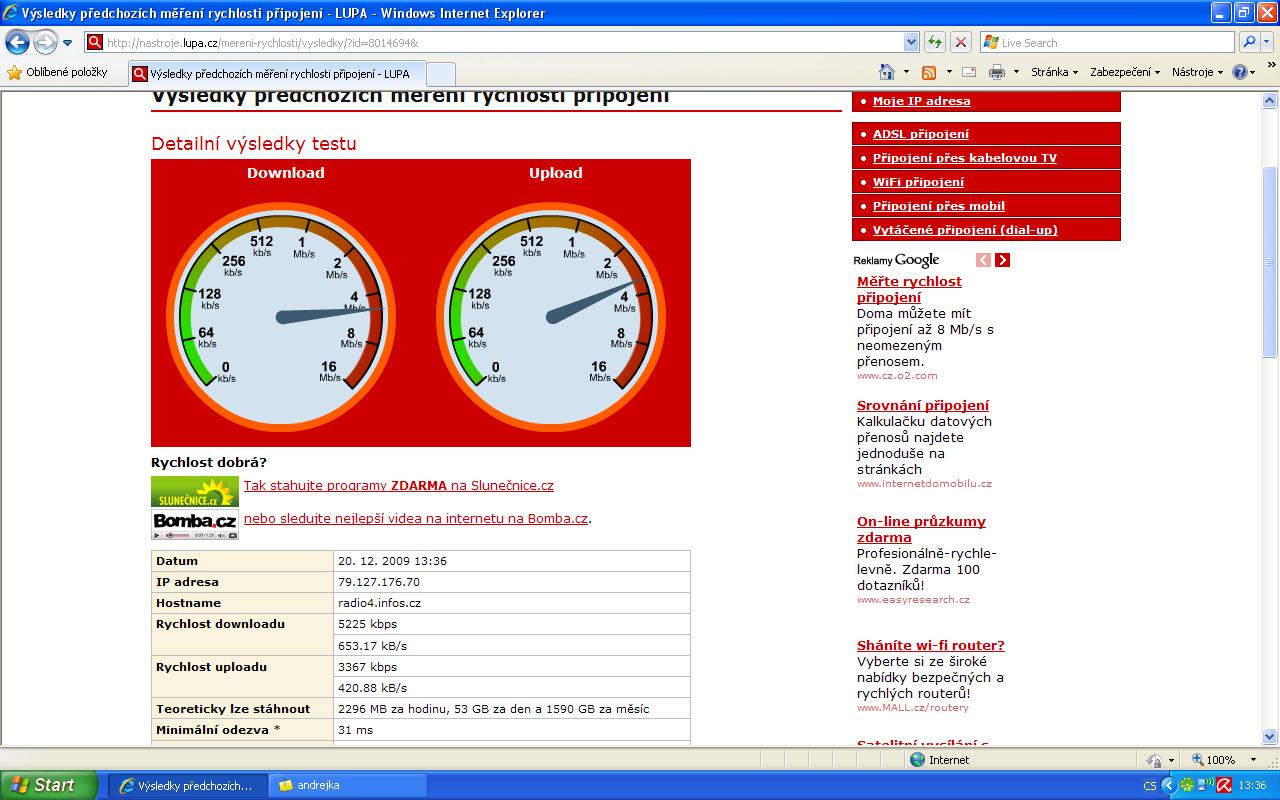Open the Zabezpečení menu

pos(1124,72)
